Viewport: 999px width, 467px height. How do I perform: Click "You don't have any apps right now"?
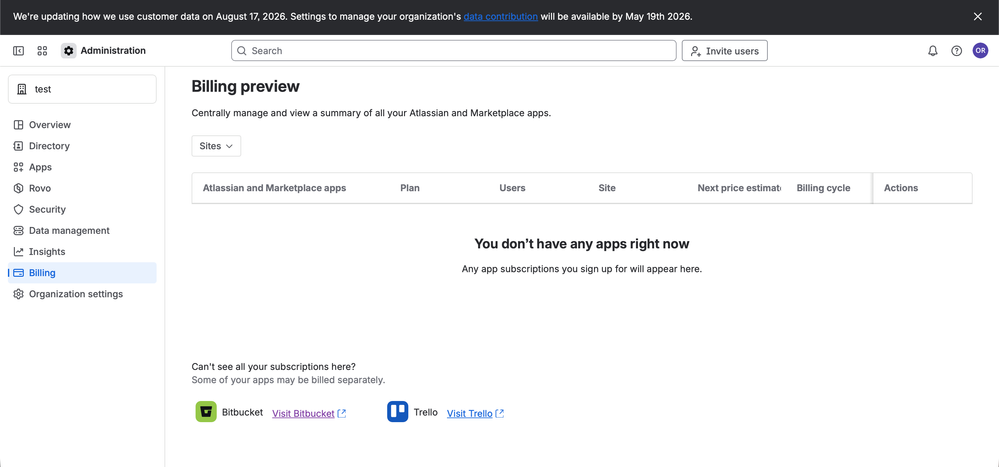pyautogui.click(x=582, y=243)
